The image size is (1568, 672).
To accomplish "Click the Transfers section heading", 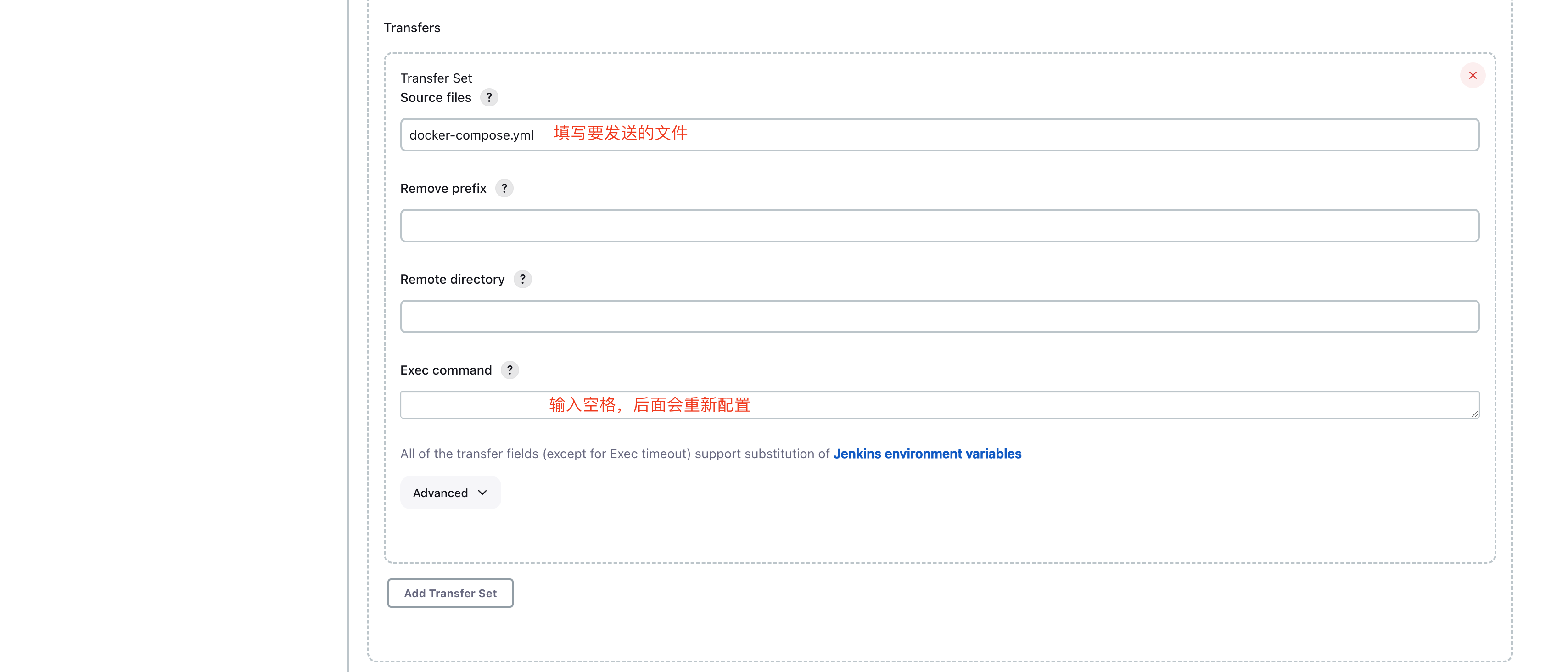I will [x=411, y=28].
